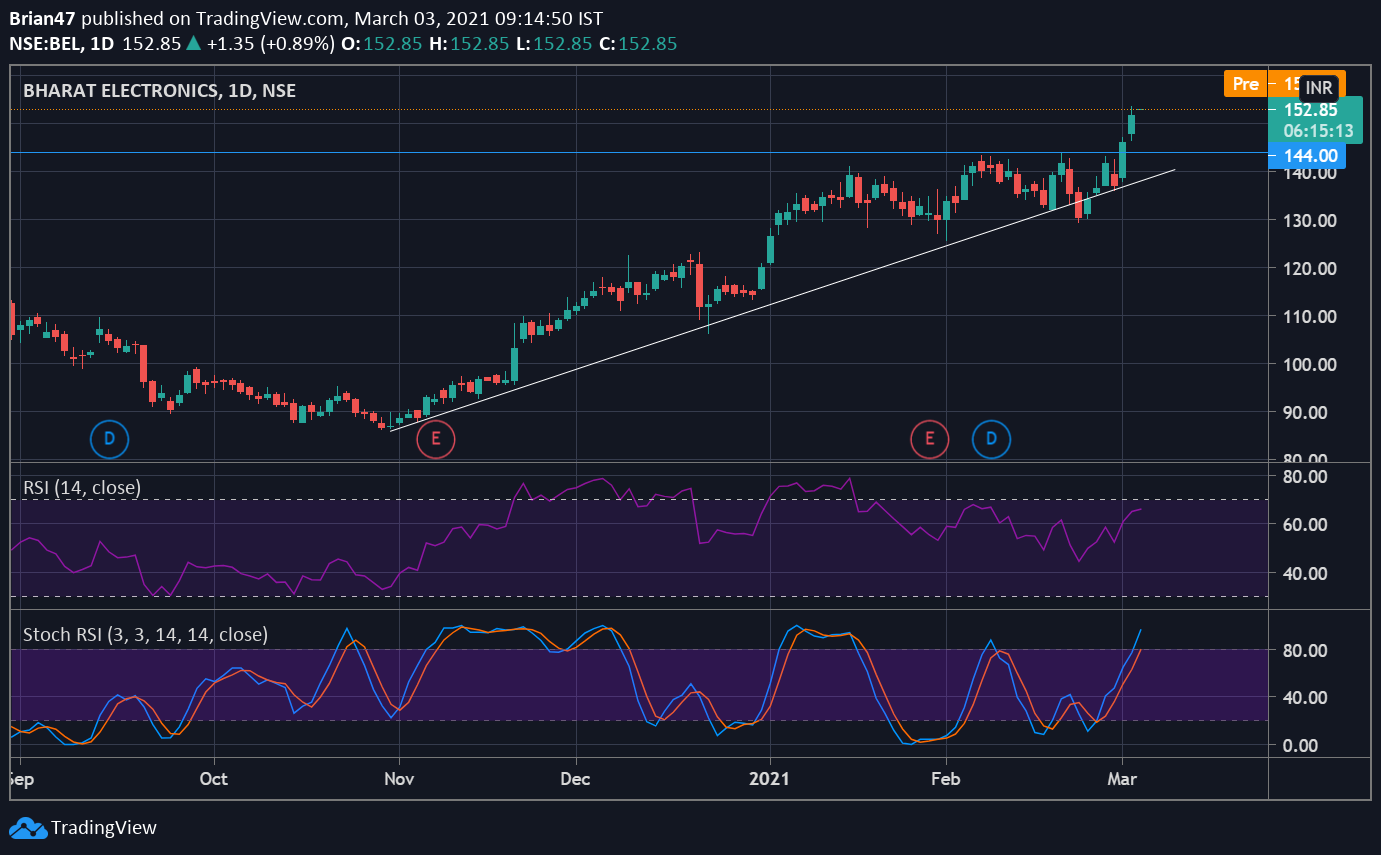
Task: Click the 110.00 price axis label
Action: [x=1310, y=317]
